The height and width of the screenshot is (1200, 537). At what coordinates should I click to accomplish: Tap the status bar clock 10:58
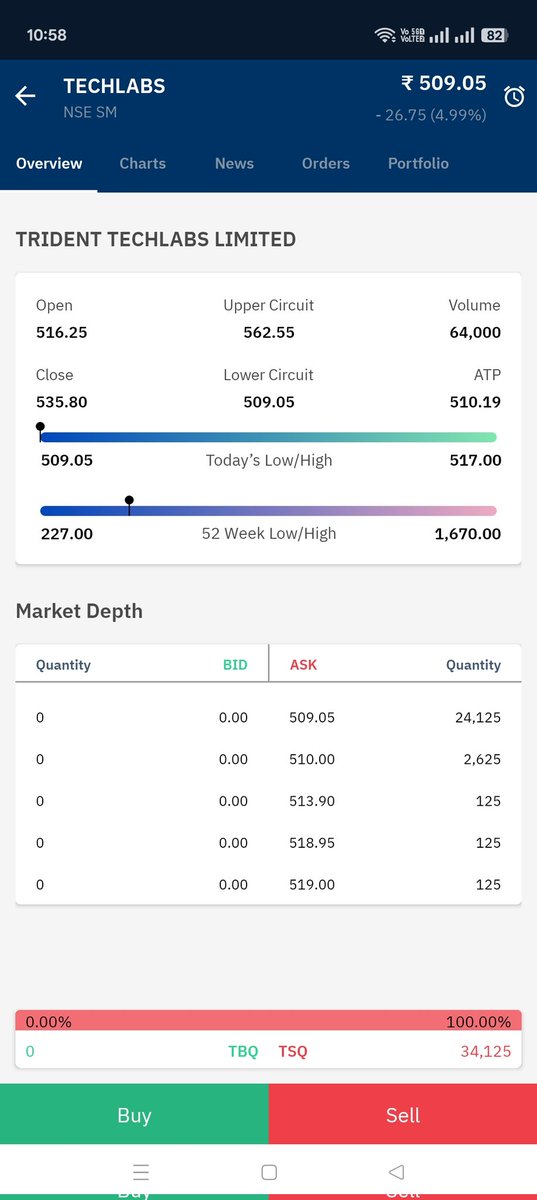coord(47,35)
